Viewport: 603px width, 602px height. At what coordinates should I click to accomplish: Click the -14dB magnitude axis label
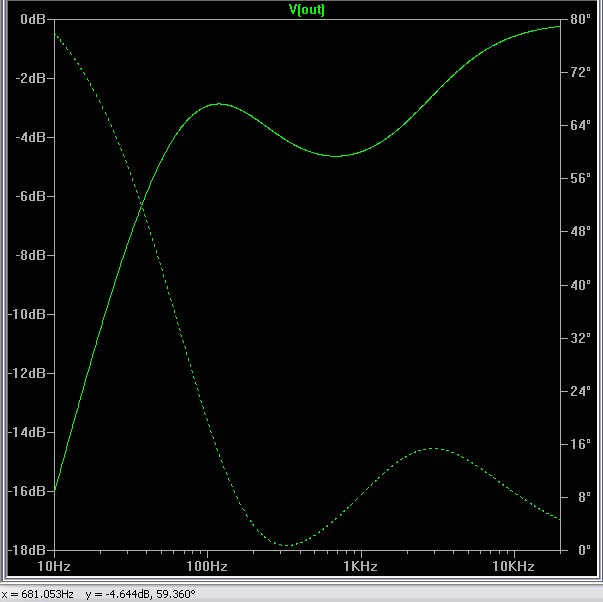pos(29,432)
